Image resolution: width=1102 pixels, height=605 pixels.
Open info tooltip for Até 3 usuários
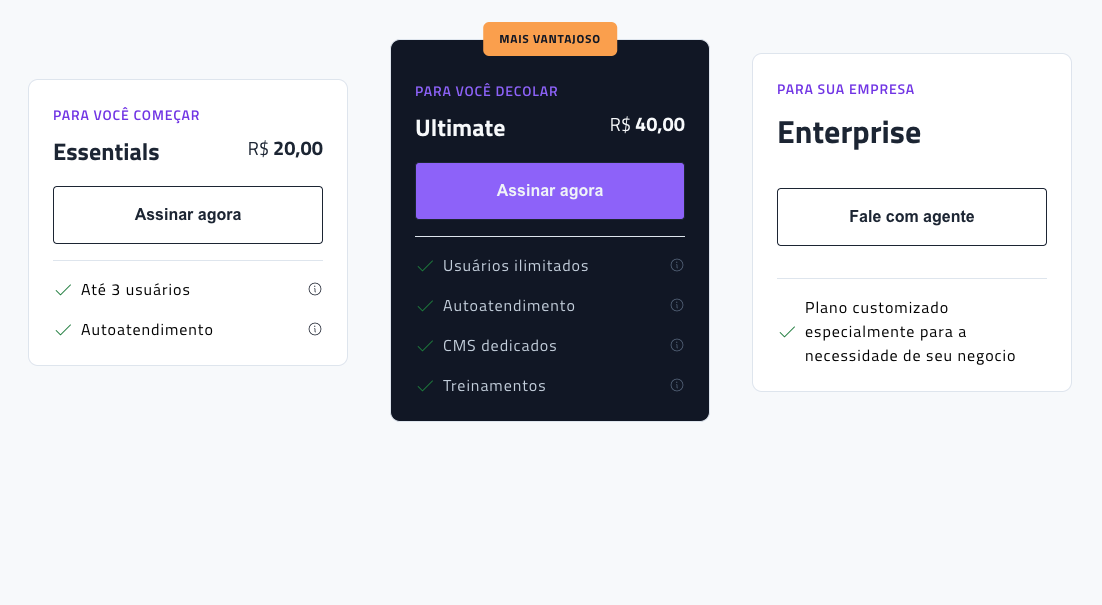coord(314,289)
